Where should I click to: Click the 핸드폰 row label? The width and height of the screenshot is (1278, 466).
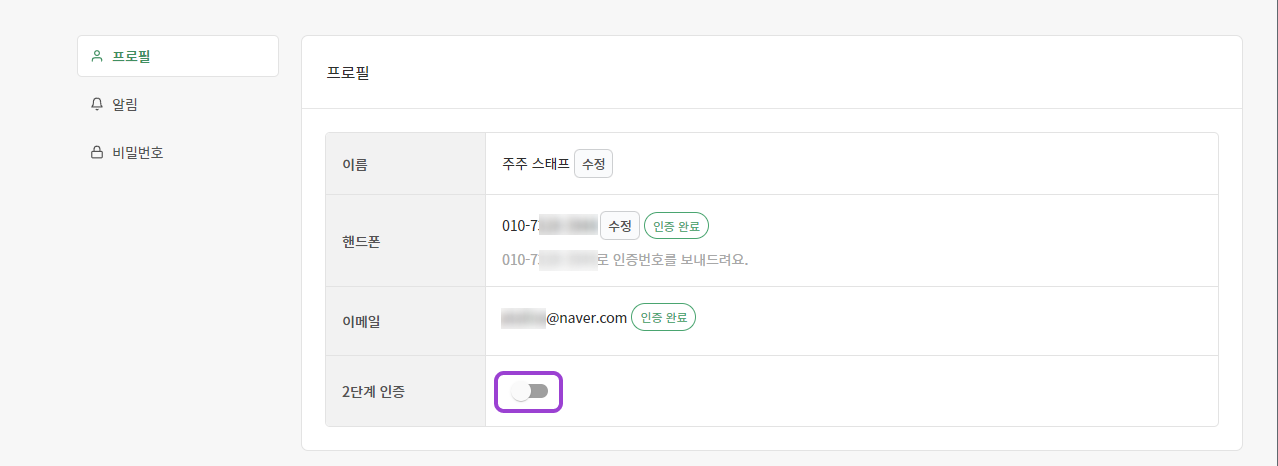tap(362, 241)
